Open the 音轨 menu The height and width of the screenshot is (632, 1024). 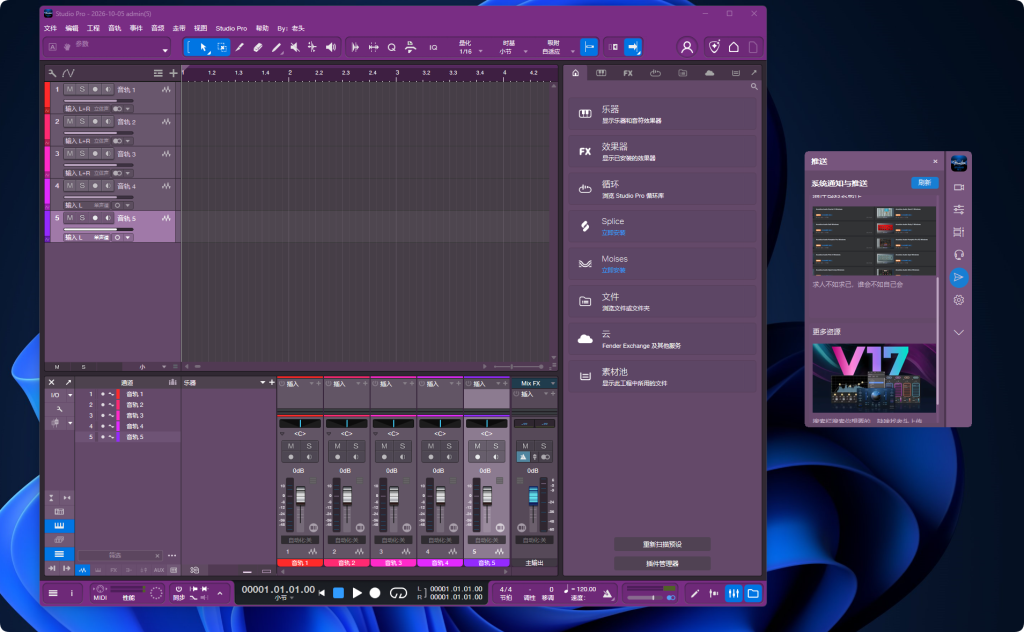point(114,28)
